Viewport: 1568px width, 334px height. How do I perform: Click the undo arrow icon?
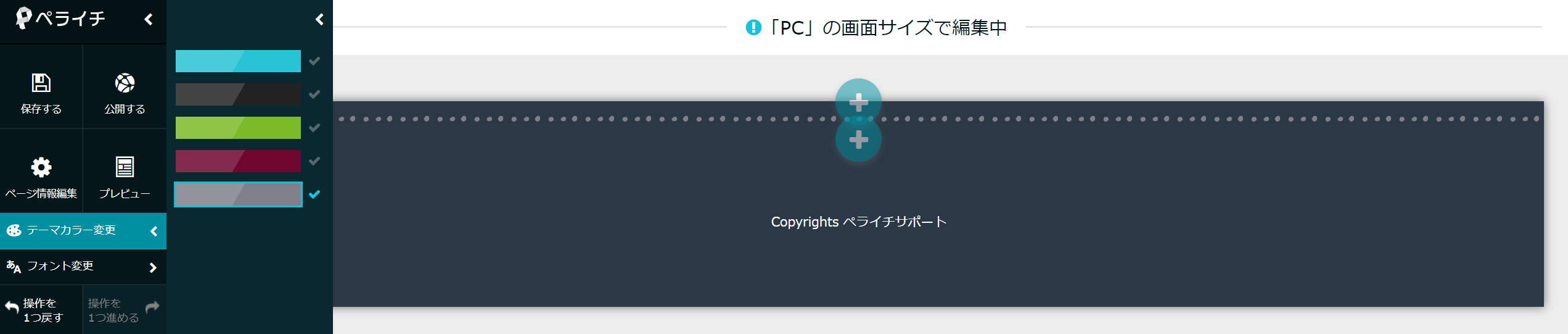click(x=12, y=306)
